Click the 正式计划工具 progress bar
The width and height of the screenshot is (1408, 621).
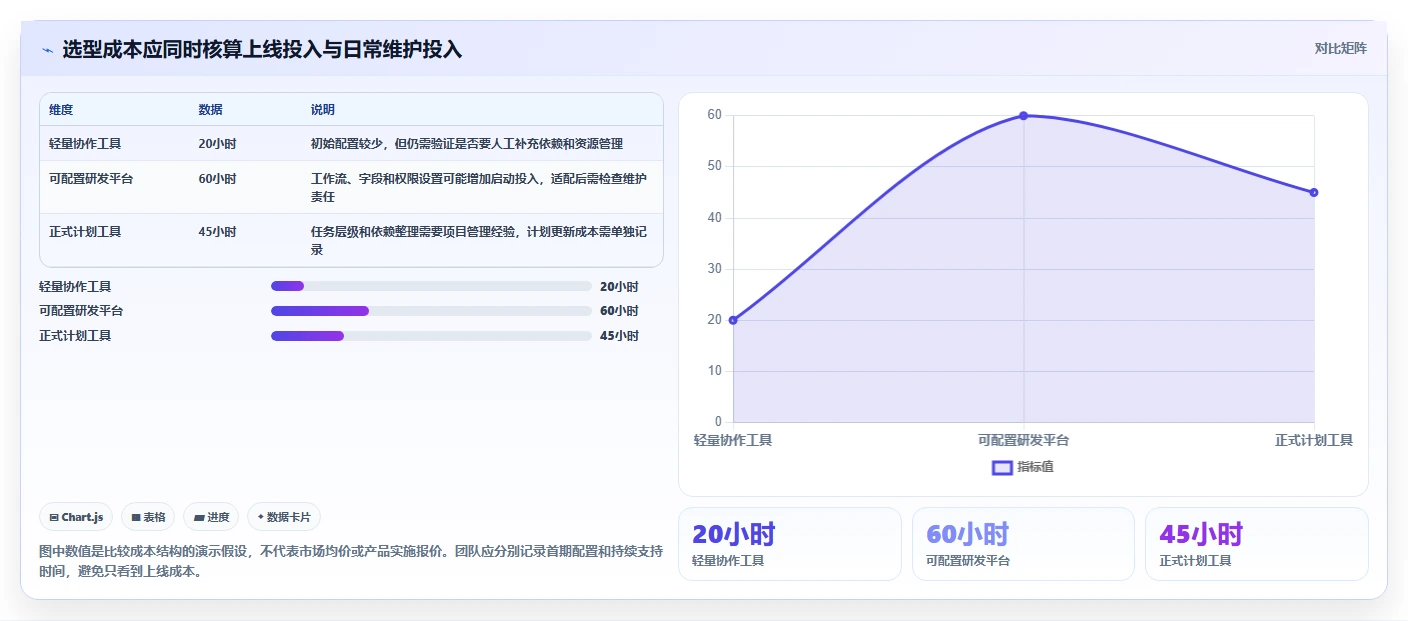(x=431, y=336)
